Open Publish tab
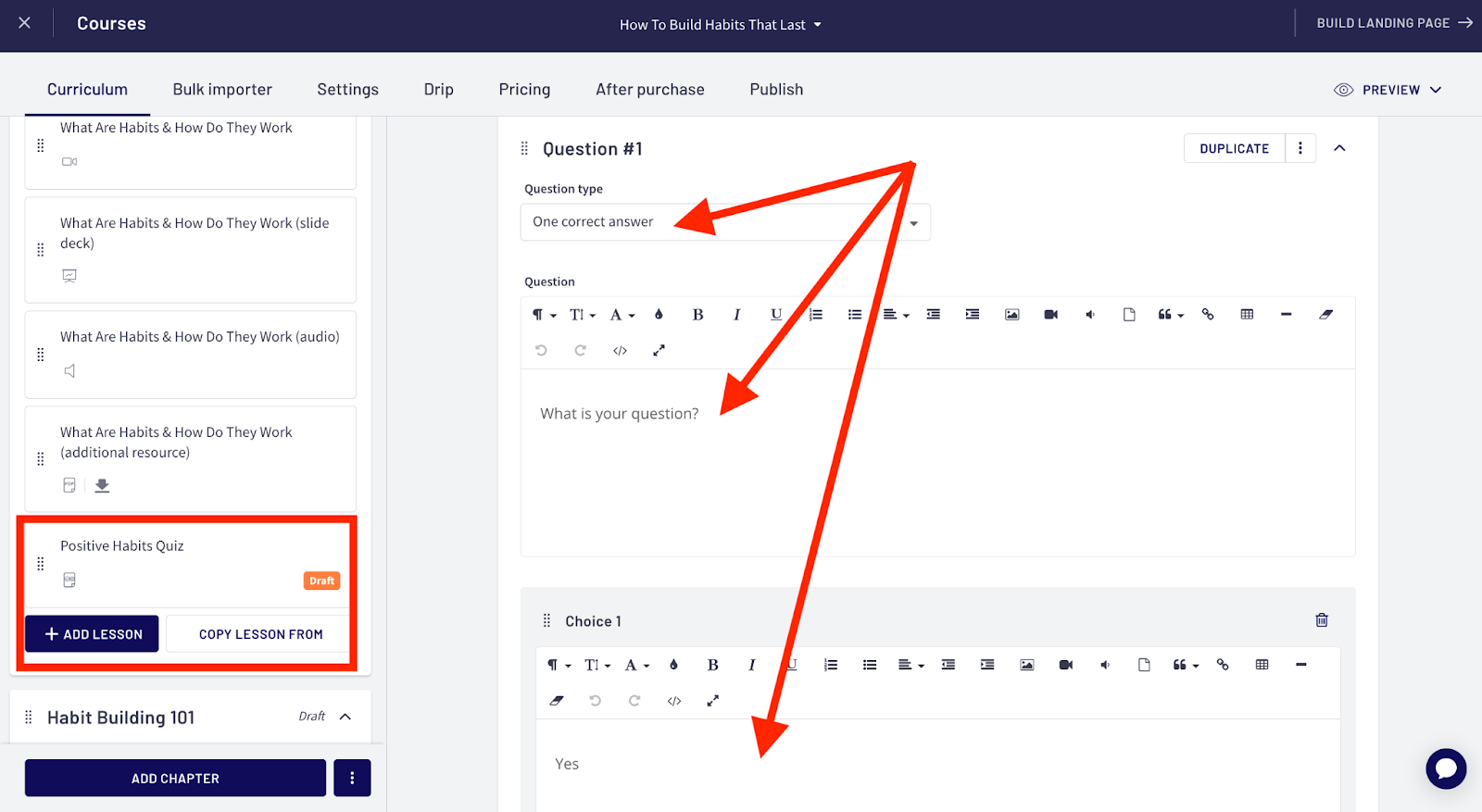The image size is (1482, 812). pyautogui.click(x=776, y=90)
